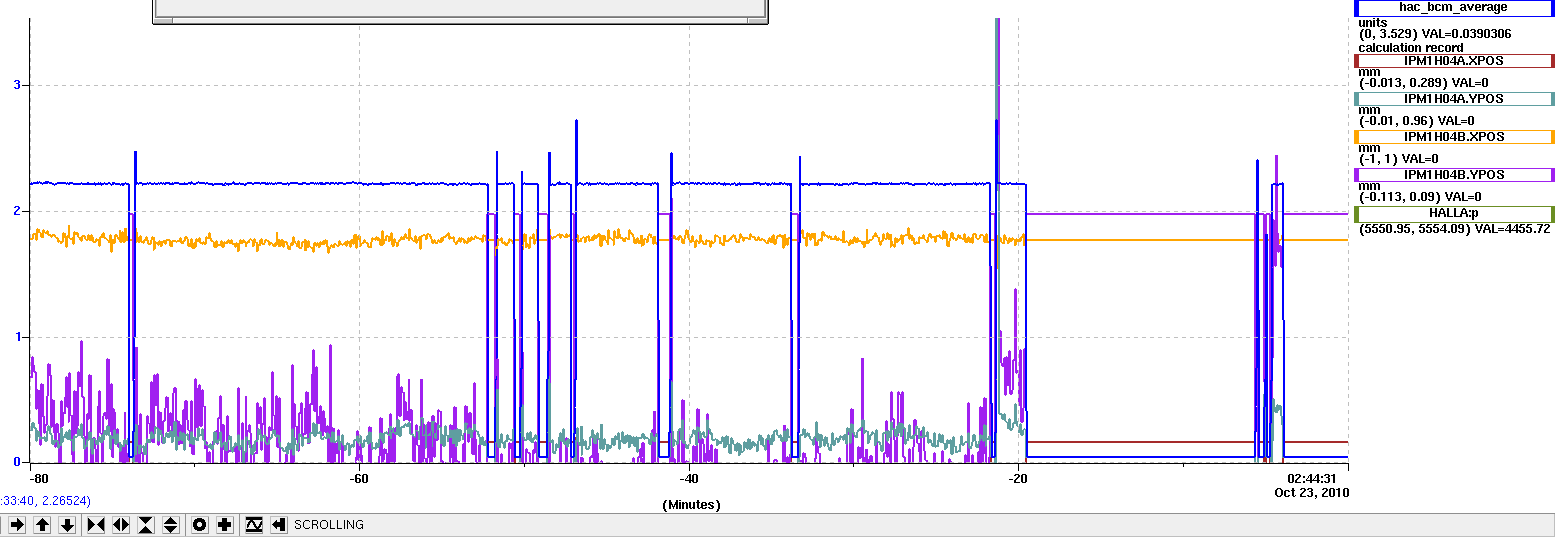Click the 'calculation record' label

click(x=1411, y=48)
